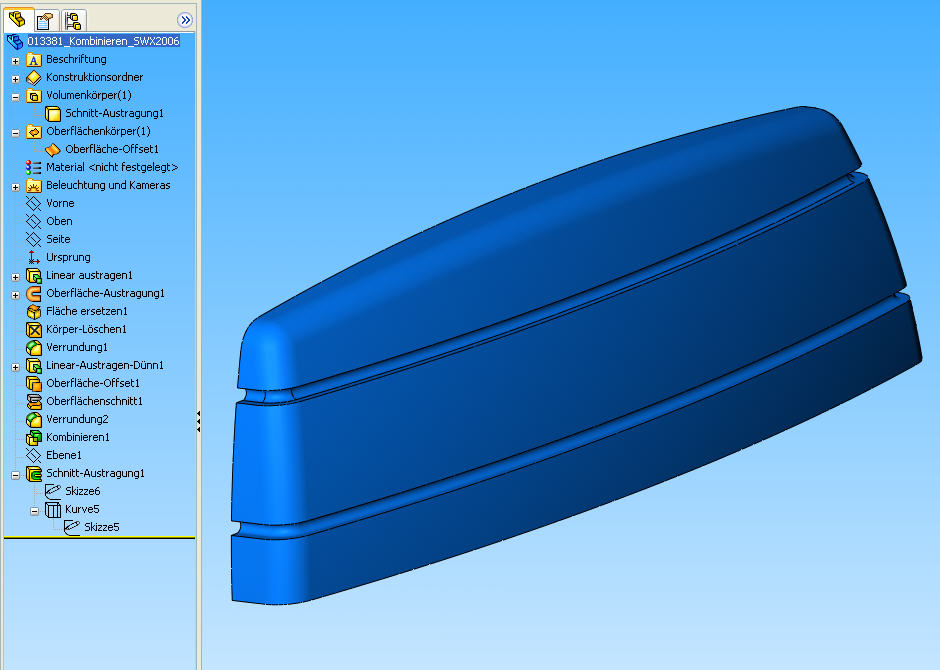Viewport: 940px width, 670px height.
Task: Select the Seite plane label
Action: pyautogui.click(x=58, y=239)
